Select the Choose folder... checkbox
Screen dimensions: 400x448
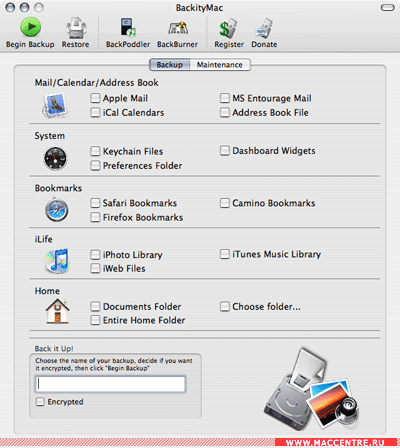click(x=225, y=306)
